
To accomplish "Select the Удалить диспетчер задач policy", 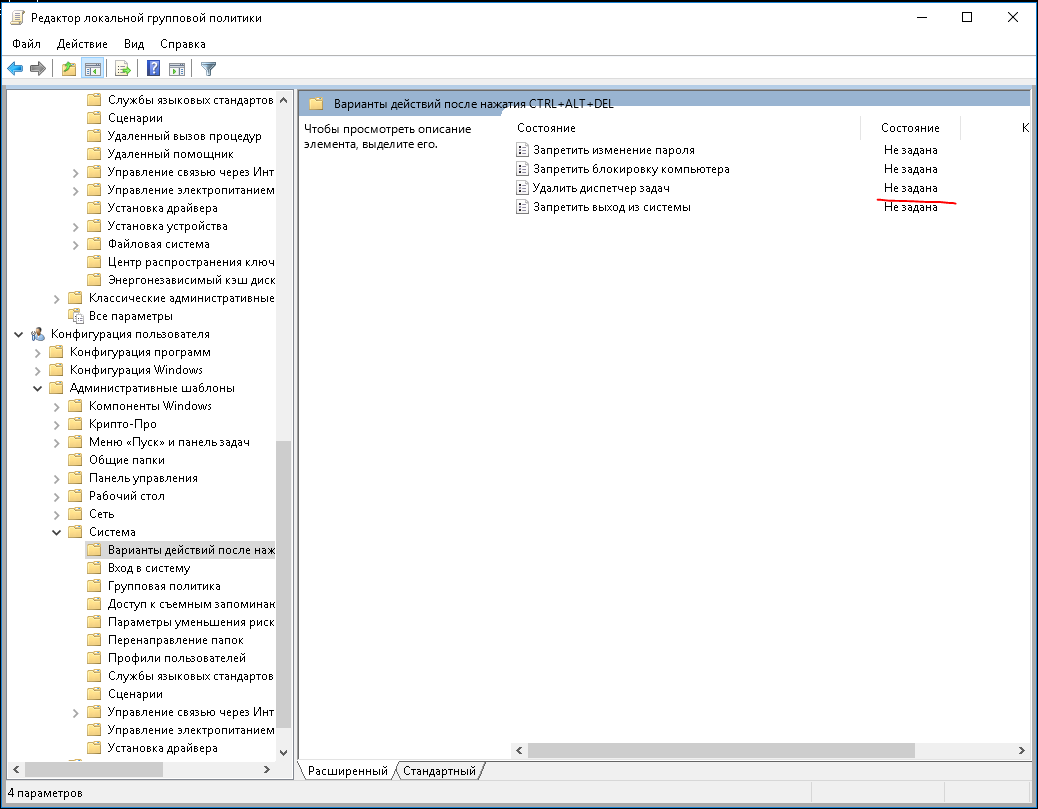I will coord(601,188).
